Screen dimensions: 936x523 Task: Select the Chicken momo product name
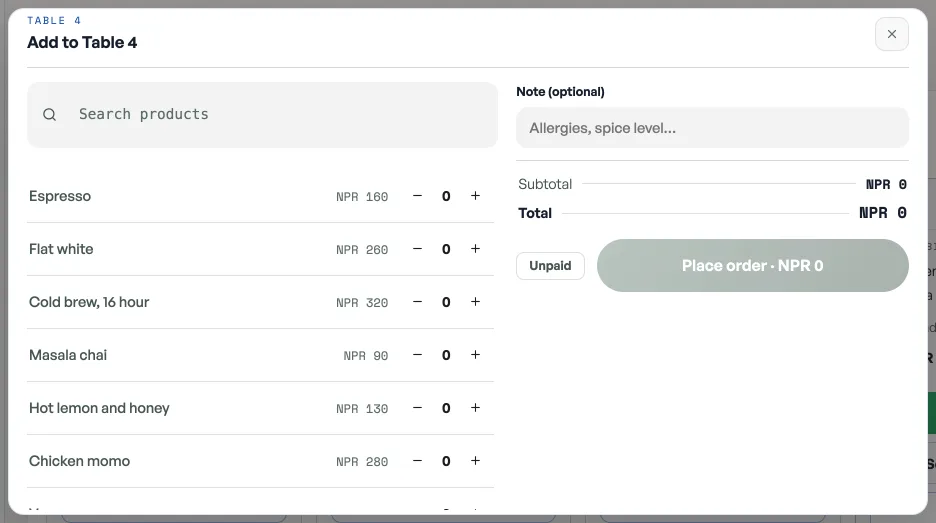point(79,461)
